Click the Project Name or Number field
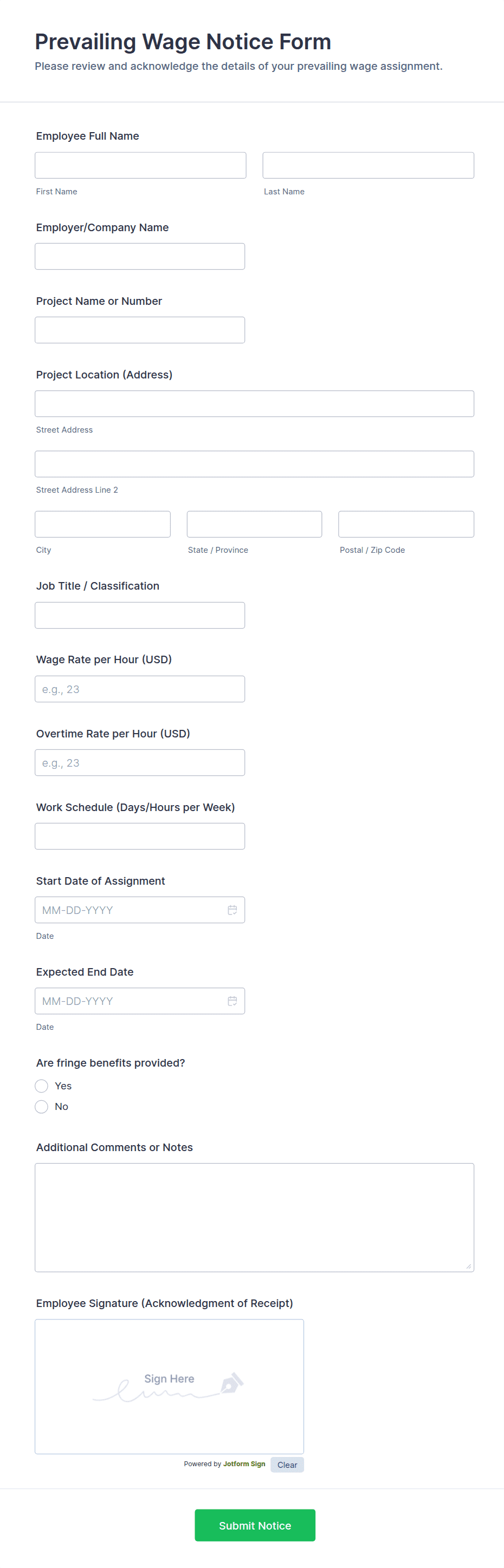 click(140, 330)
